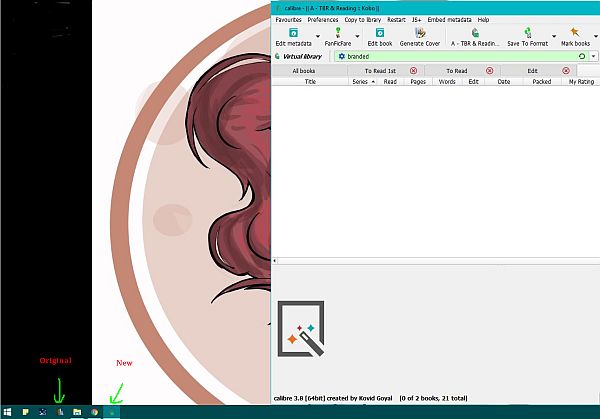Sort by the Pages column header

pyautogui.click(x=418, y=82)
